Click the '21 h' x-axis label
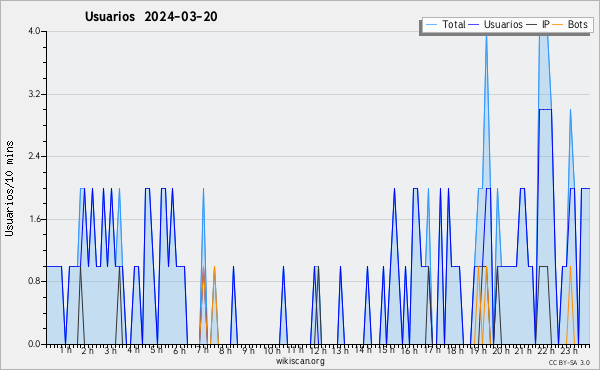Image resolution: width=600 pixels, height=370 pixels. coord(523,350)
